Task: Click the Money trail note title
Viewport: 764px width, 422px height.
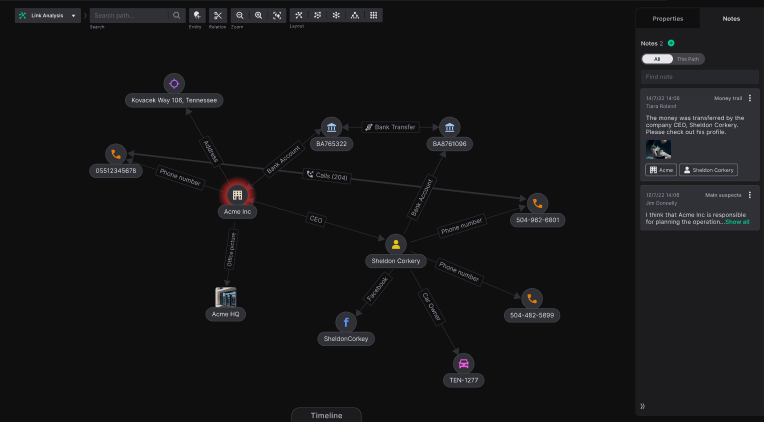Action: tap(728, 98)
